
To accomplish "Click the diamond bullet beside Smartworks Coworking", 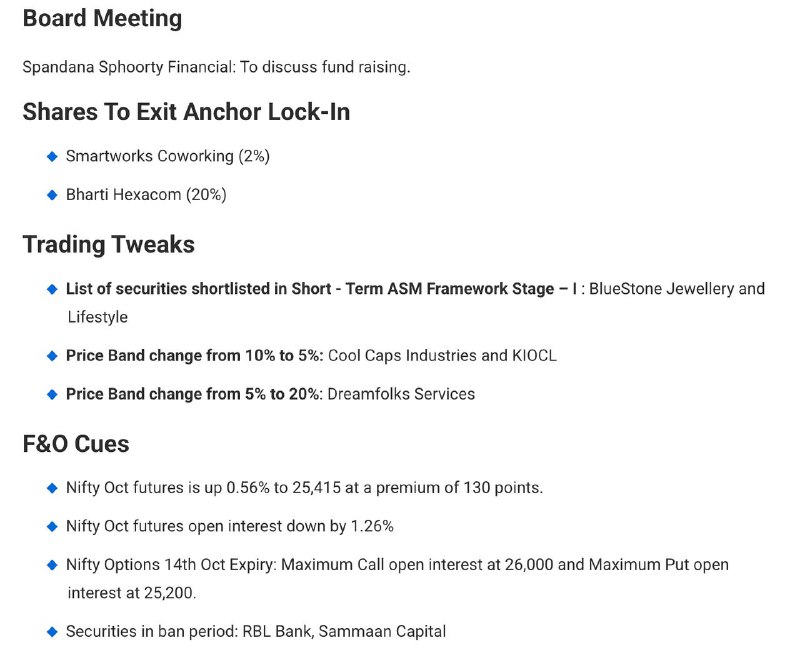I will pyautogui.click(x=52, y=156).
